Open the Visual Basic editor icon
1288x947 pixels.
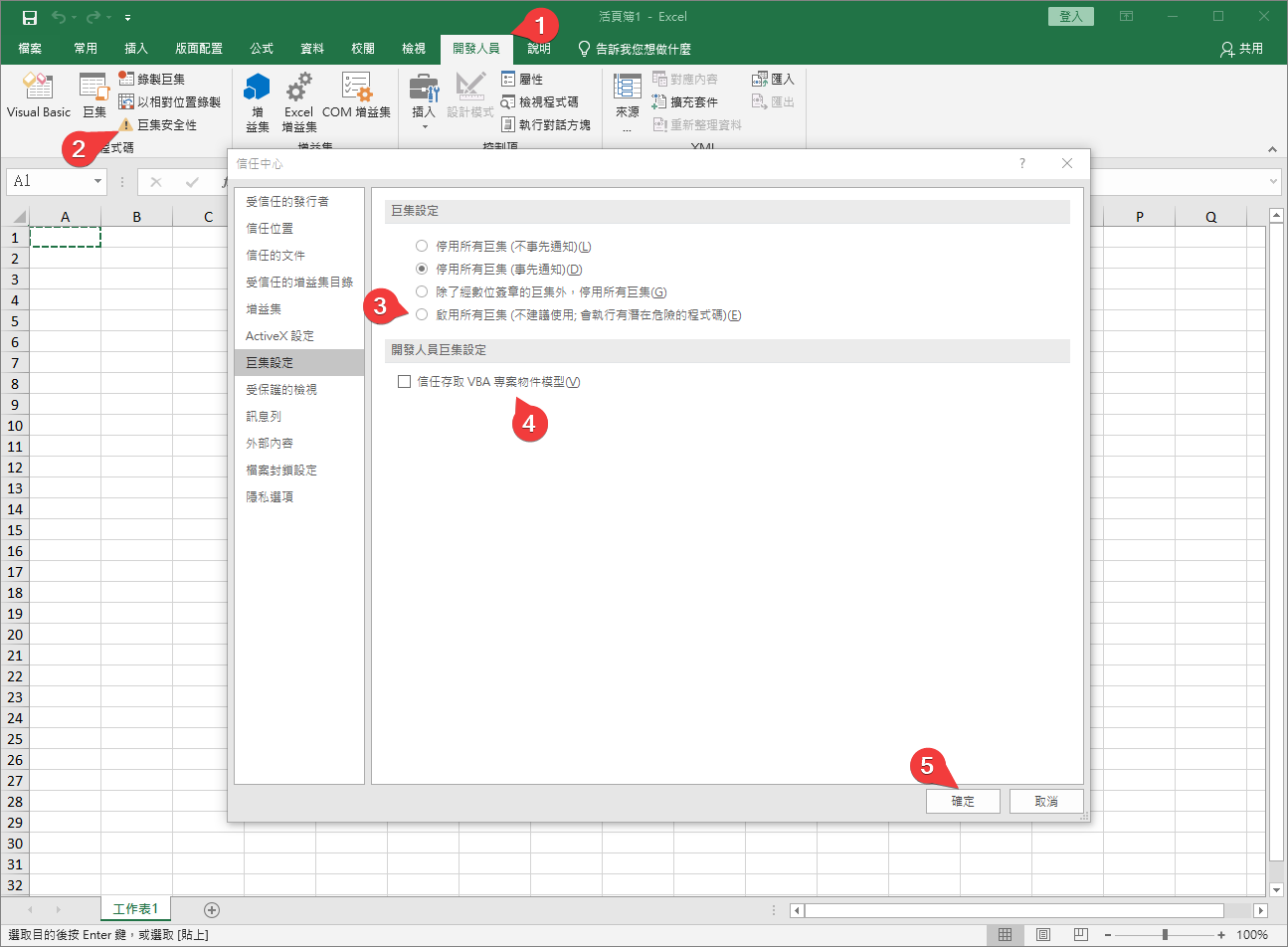[38, 90]
